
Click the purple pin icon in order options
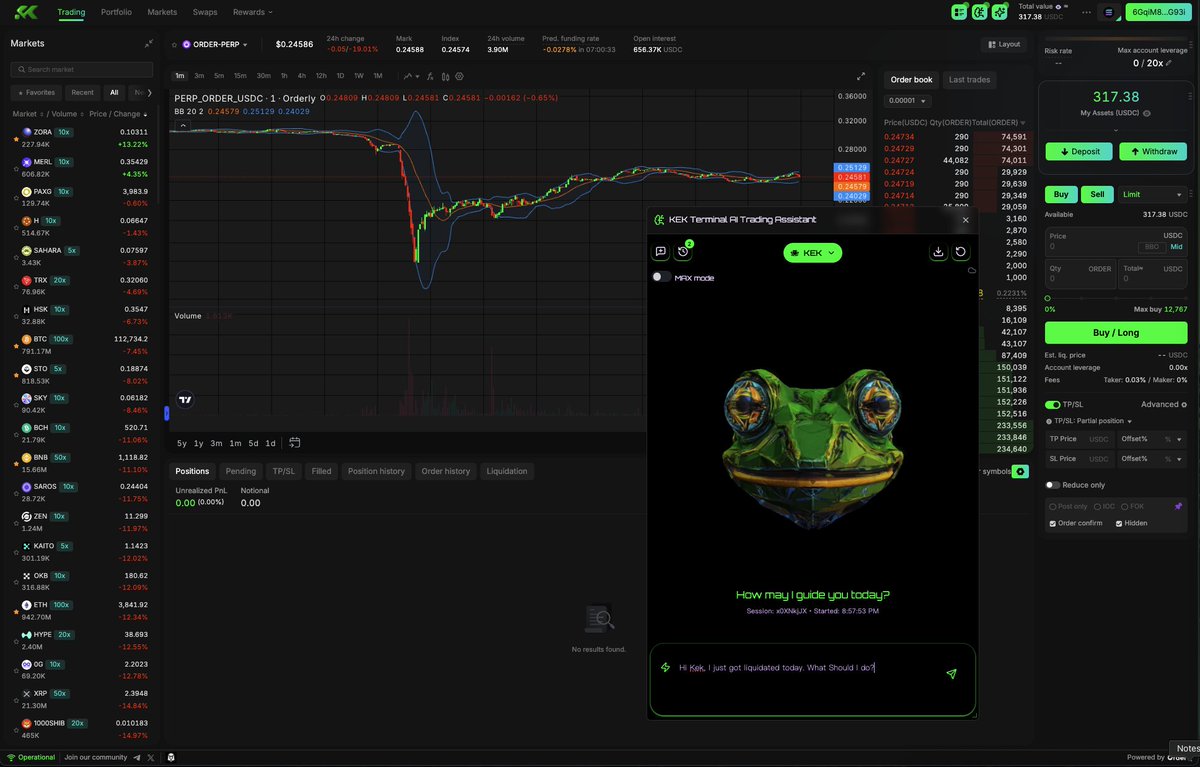[1178, 507]
